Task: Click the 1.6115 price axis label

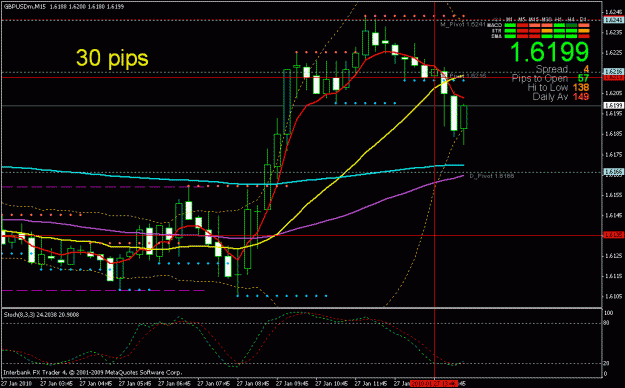Action: [614, 276]
